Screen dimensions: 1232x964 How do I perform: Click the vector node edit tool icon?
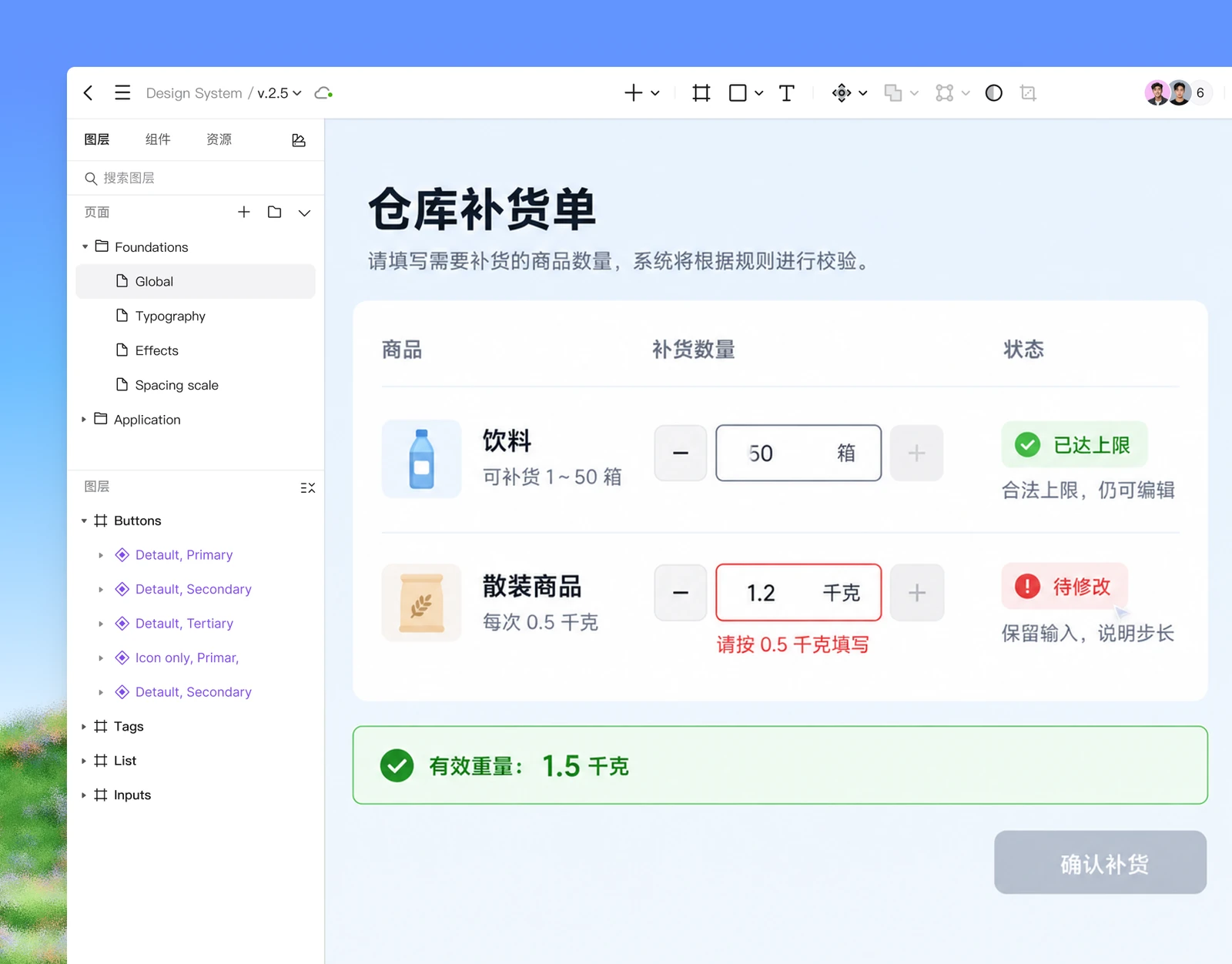(945, 93)
